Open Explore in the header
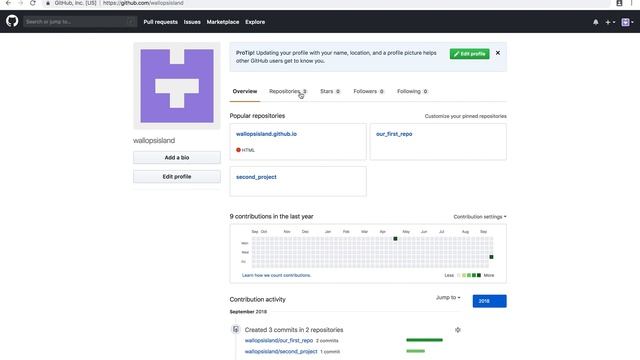 pos(255,22)
